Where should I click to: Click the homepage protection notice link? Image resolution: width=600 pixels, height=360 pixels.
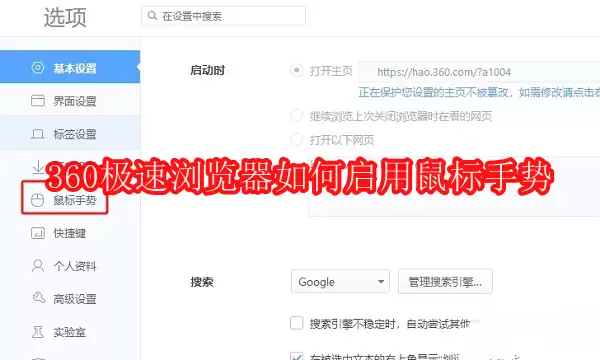(x=479, y=92)
